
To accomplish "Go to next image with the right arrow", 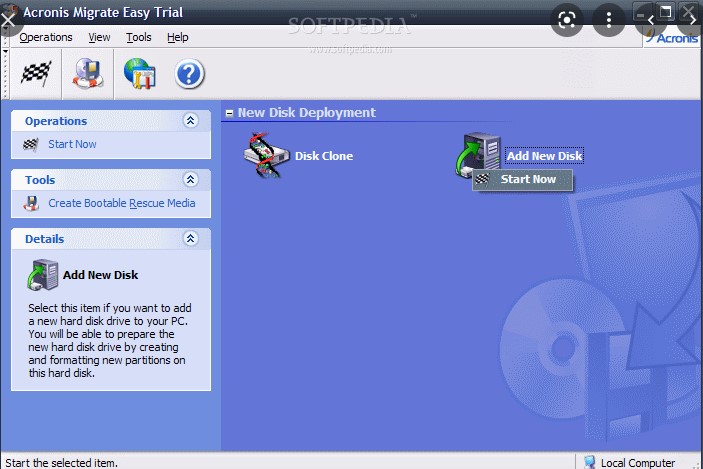I will (x=693, y=20).
